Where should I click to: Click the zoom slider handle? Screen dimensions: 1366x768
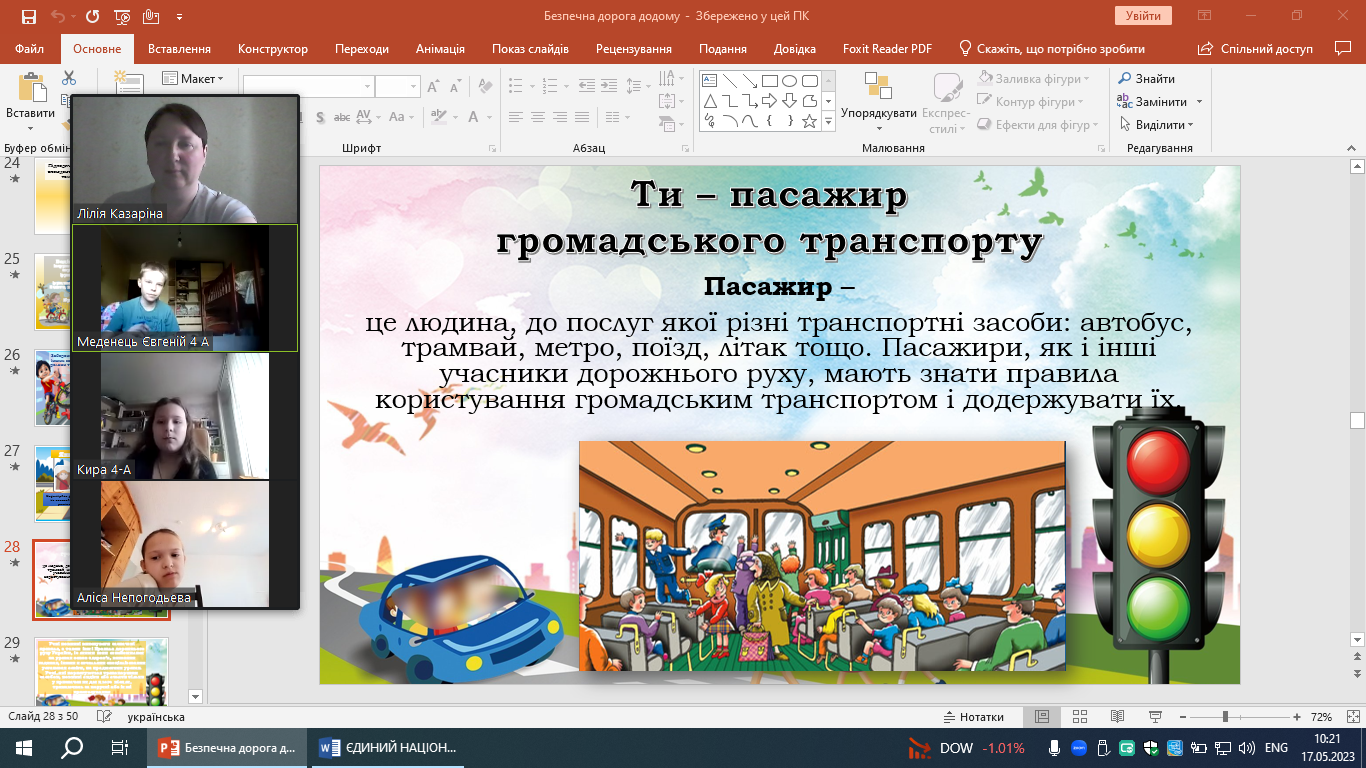[1225, 717]
